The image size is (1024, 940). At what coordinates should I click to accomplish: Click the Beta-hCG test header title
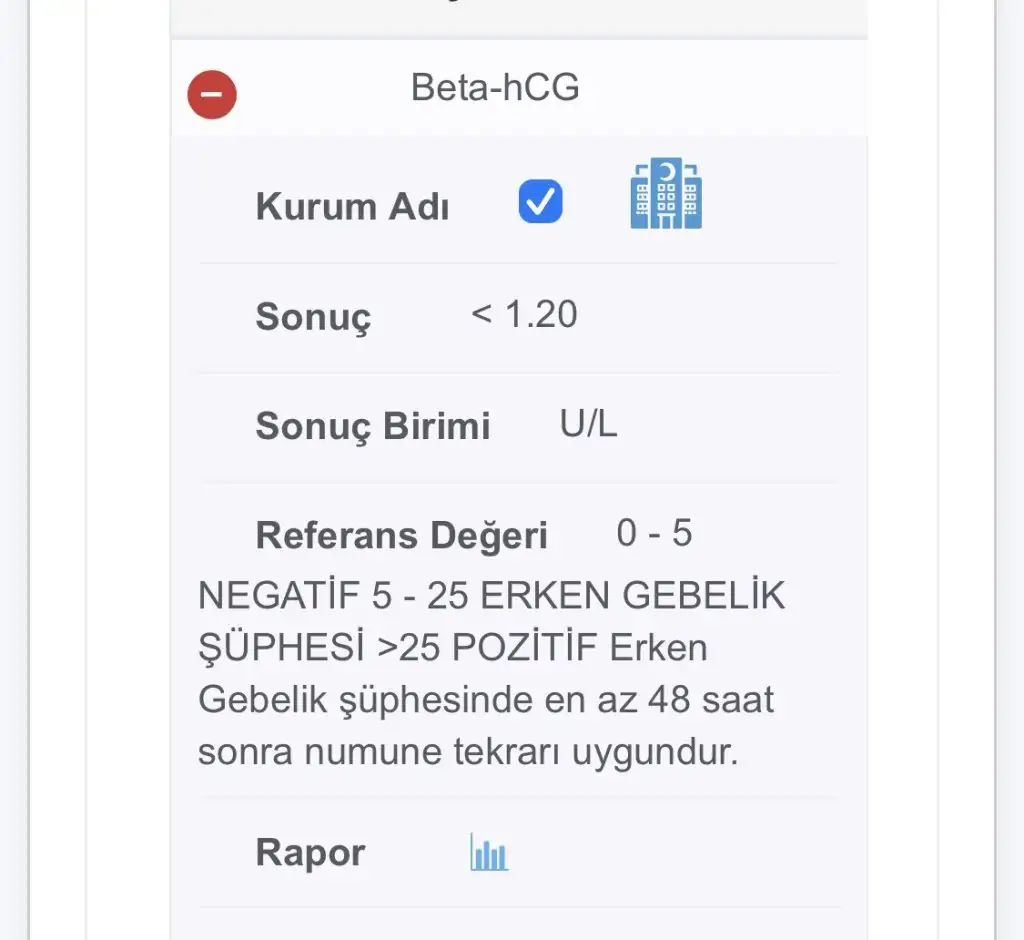coord(495,88)
